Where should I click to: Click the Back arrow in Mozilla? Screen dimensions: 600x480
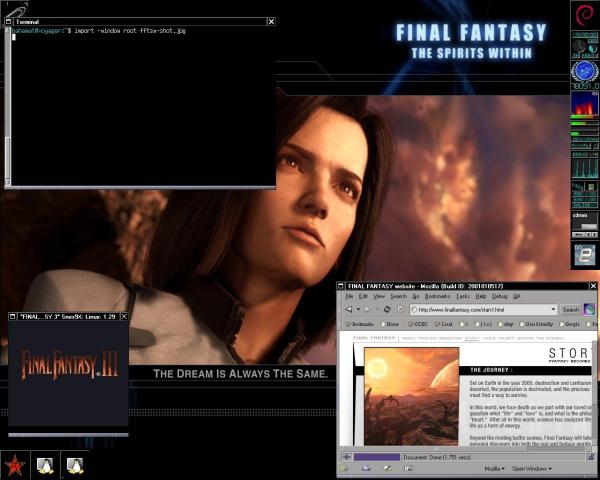349,309
